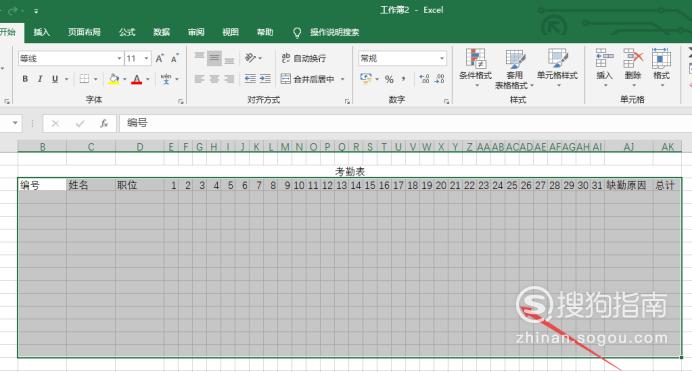Open borders dropdown arrow

[x=95, y=79]
